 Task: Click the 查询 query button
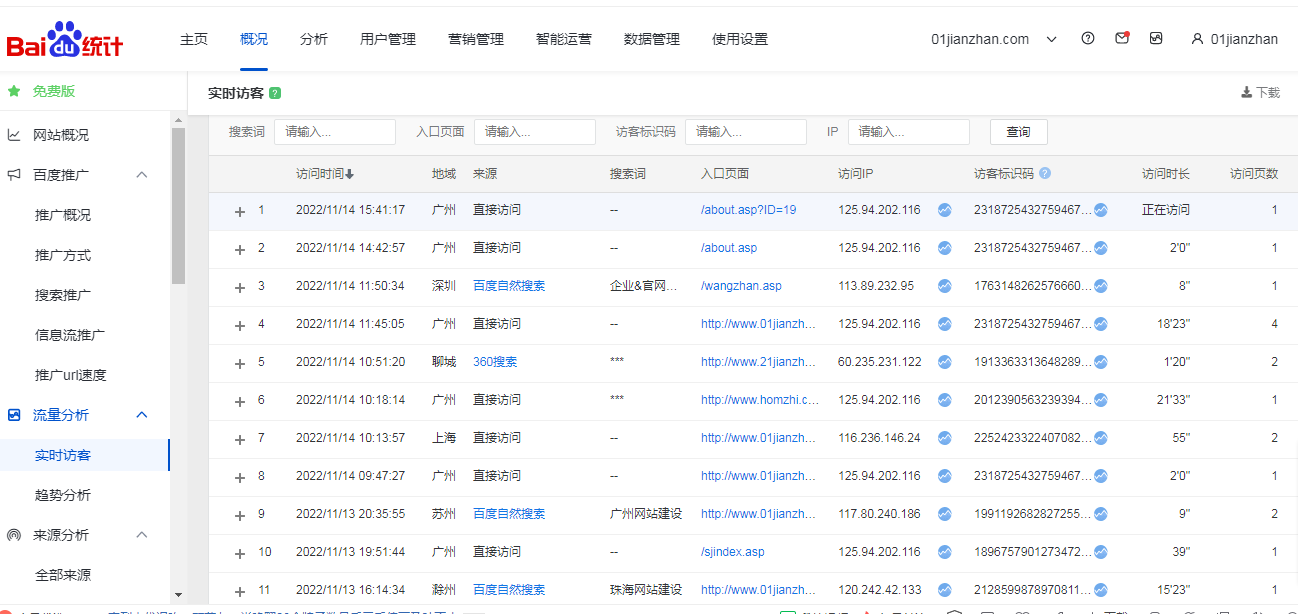tap(1018, 131)
